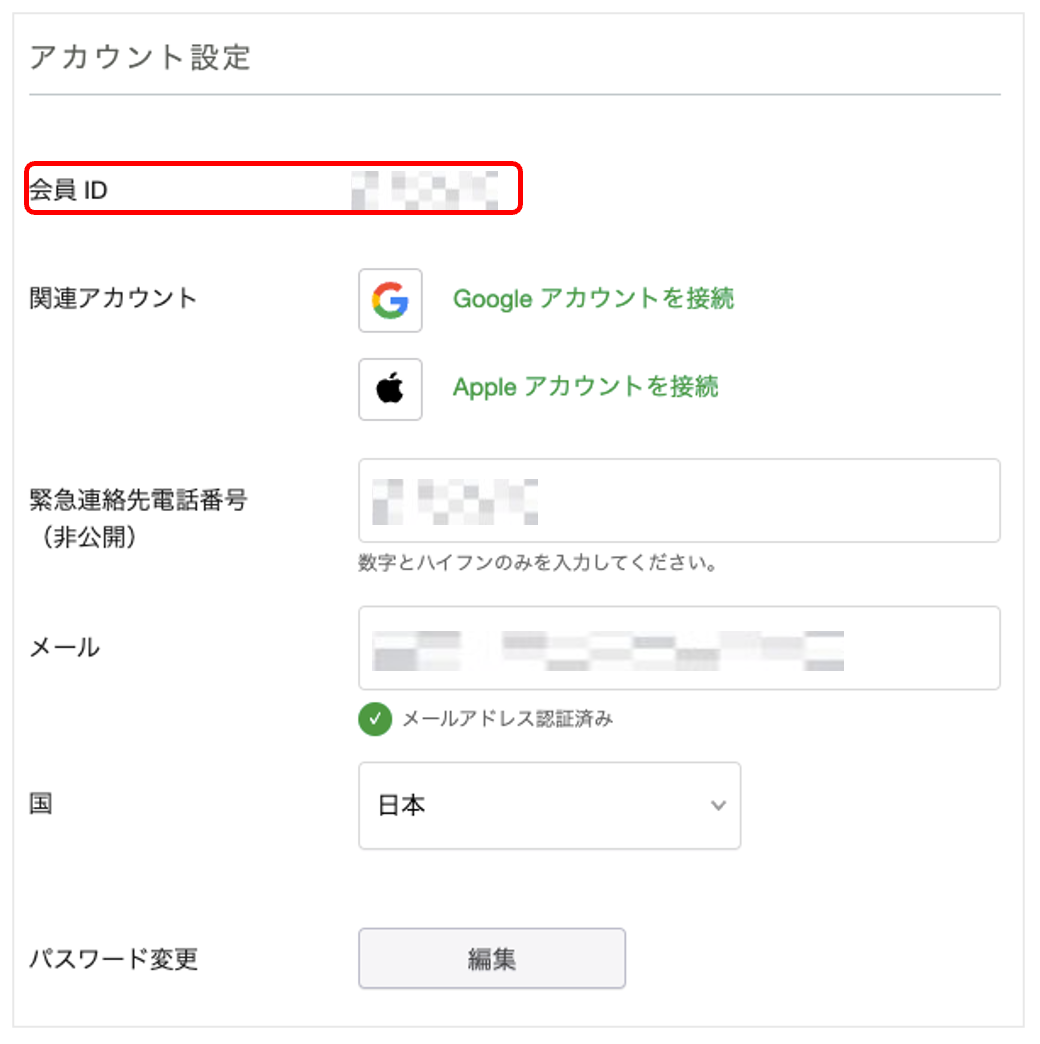Viewport: 1040px width, 1044px height.
Task: Click the 国 field label
Action: (39, 805)
